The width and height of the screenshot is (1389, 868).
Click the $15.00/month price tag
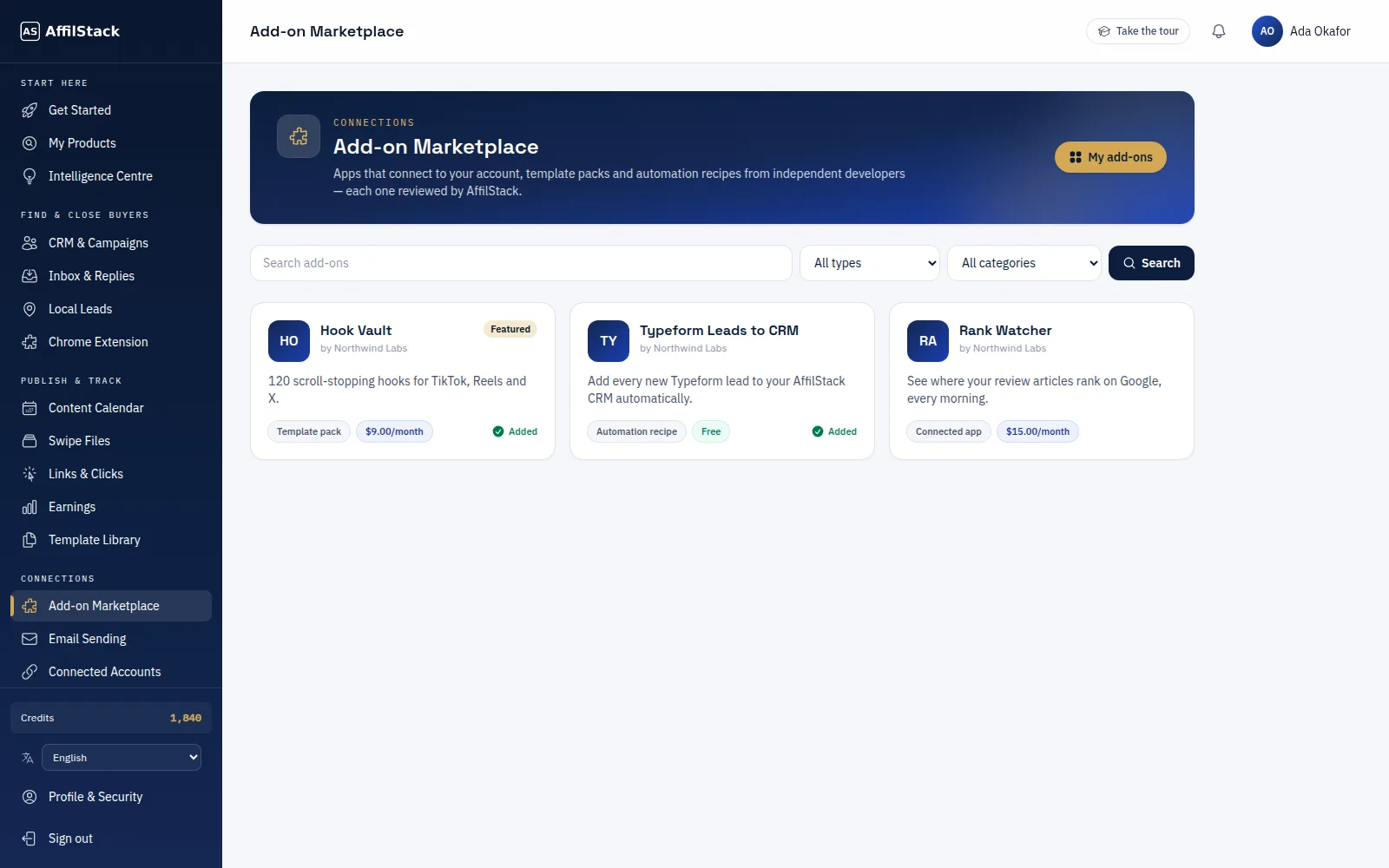click(1037, 431)
